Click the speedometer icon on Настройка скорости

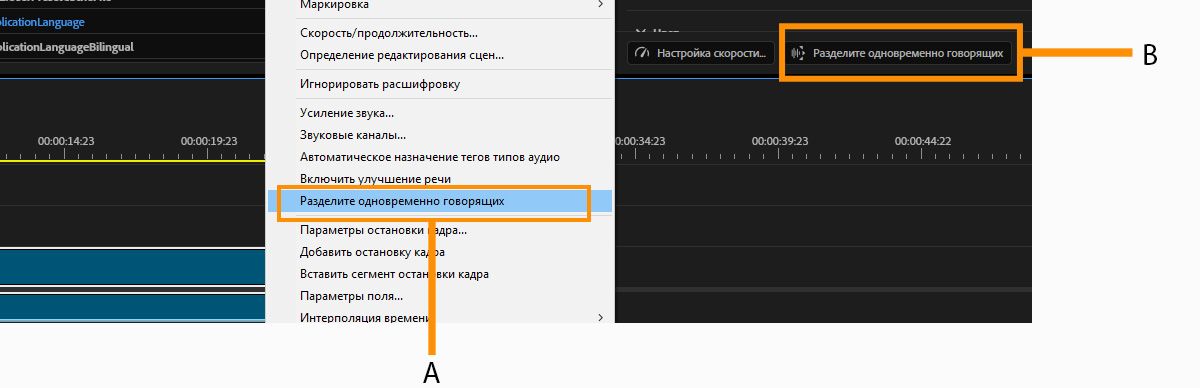point(642,53)
